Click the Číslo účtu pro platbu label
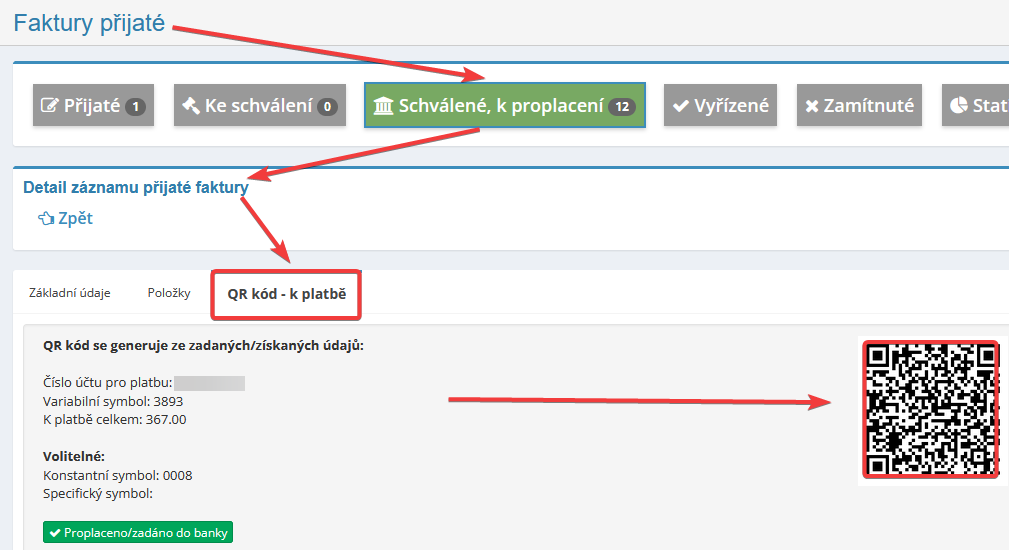Screen dimensions: 1009x550 click(x=108, y=383)
